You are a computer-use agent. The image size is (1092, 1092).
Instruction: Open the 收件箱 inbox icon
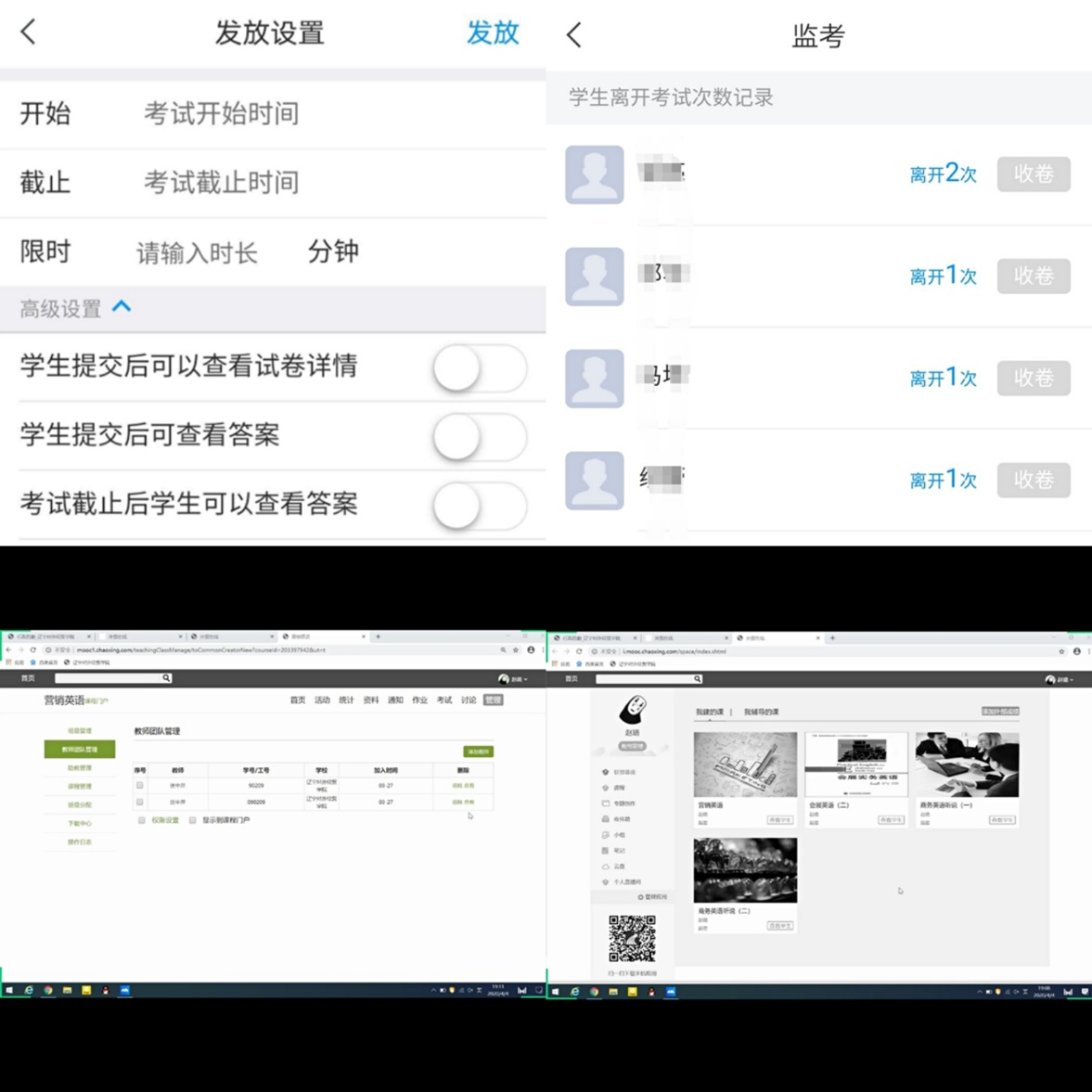coord(605,819)
